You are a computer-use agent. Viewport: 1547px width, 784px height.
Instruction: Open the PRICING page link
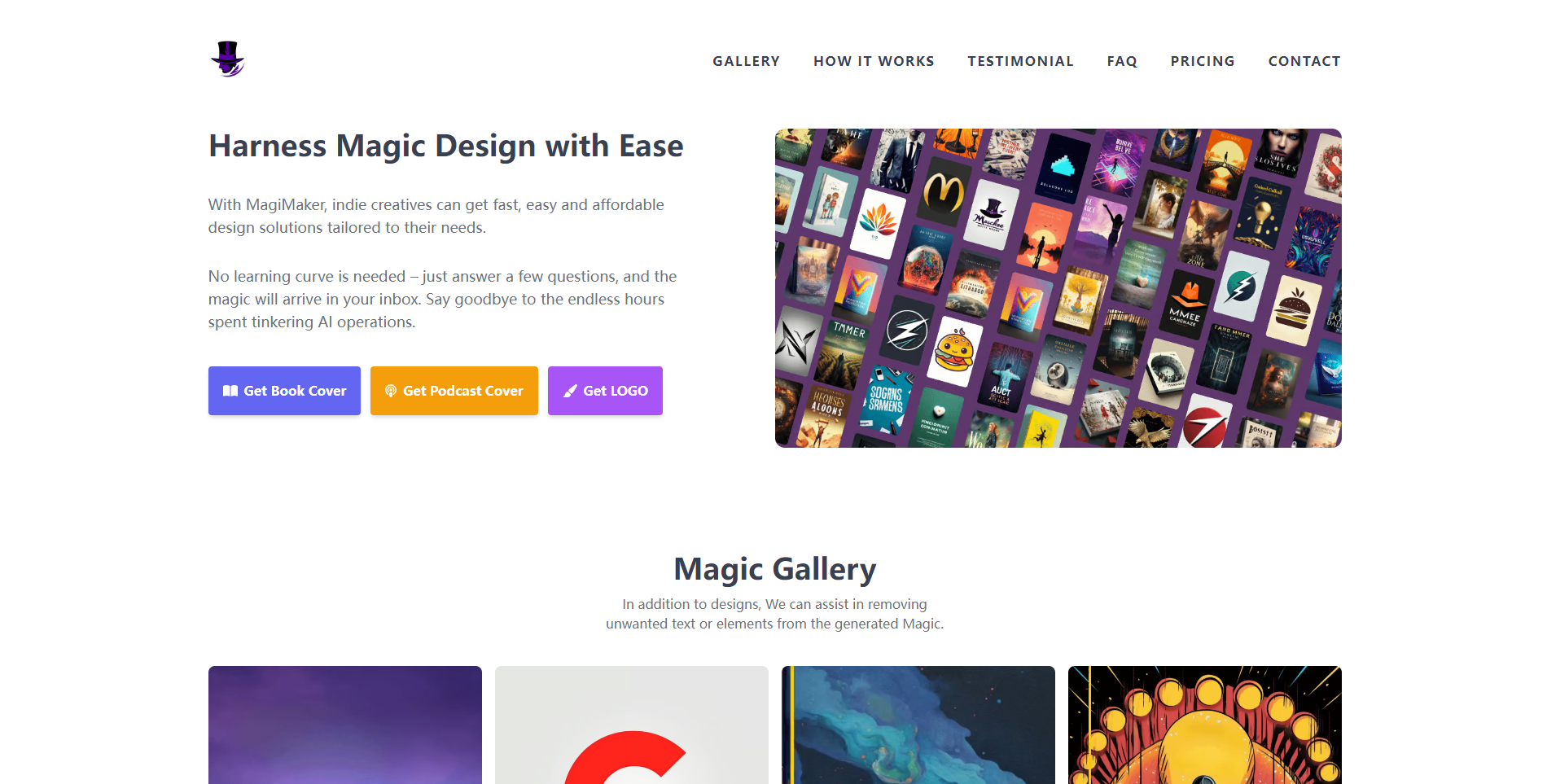tap(1203, 61)
